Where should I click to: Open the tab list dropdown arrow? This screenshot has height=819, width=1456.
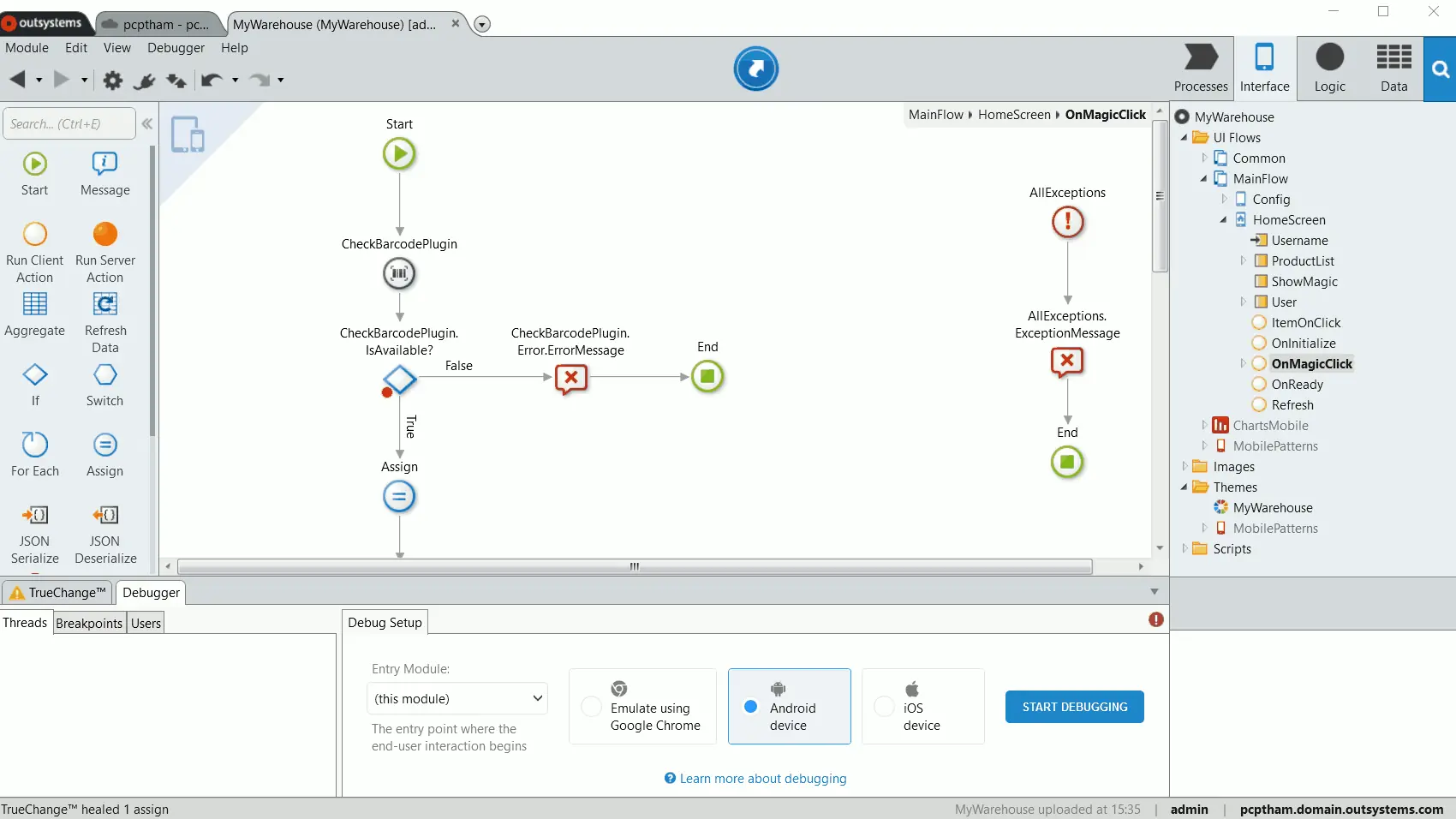click(482, 24)
